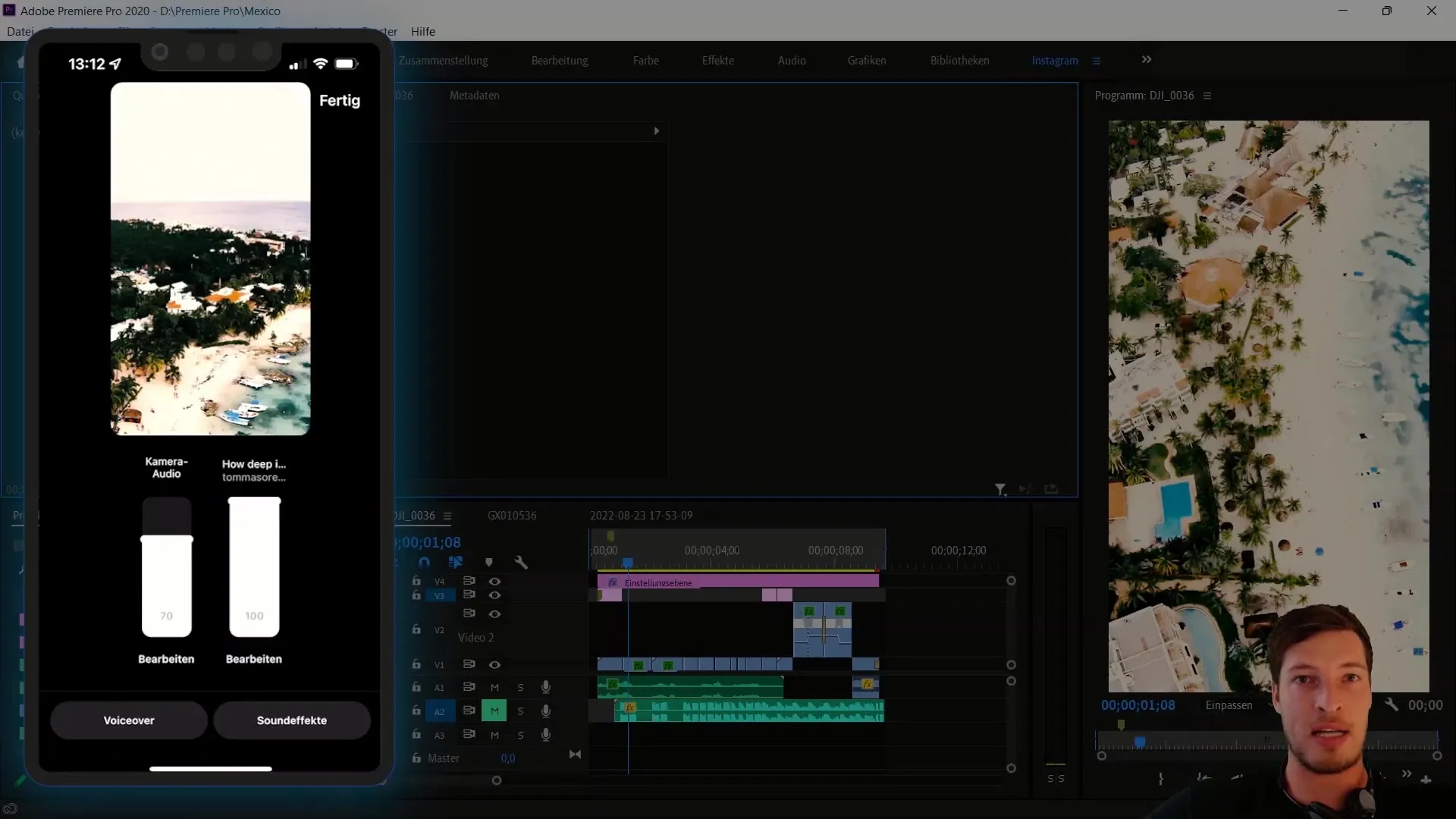Toggle Linked Selection in the timeline
1456x819 pixels.
pos(456,562)
